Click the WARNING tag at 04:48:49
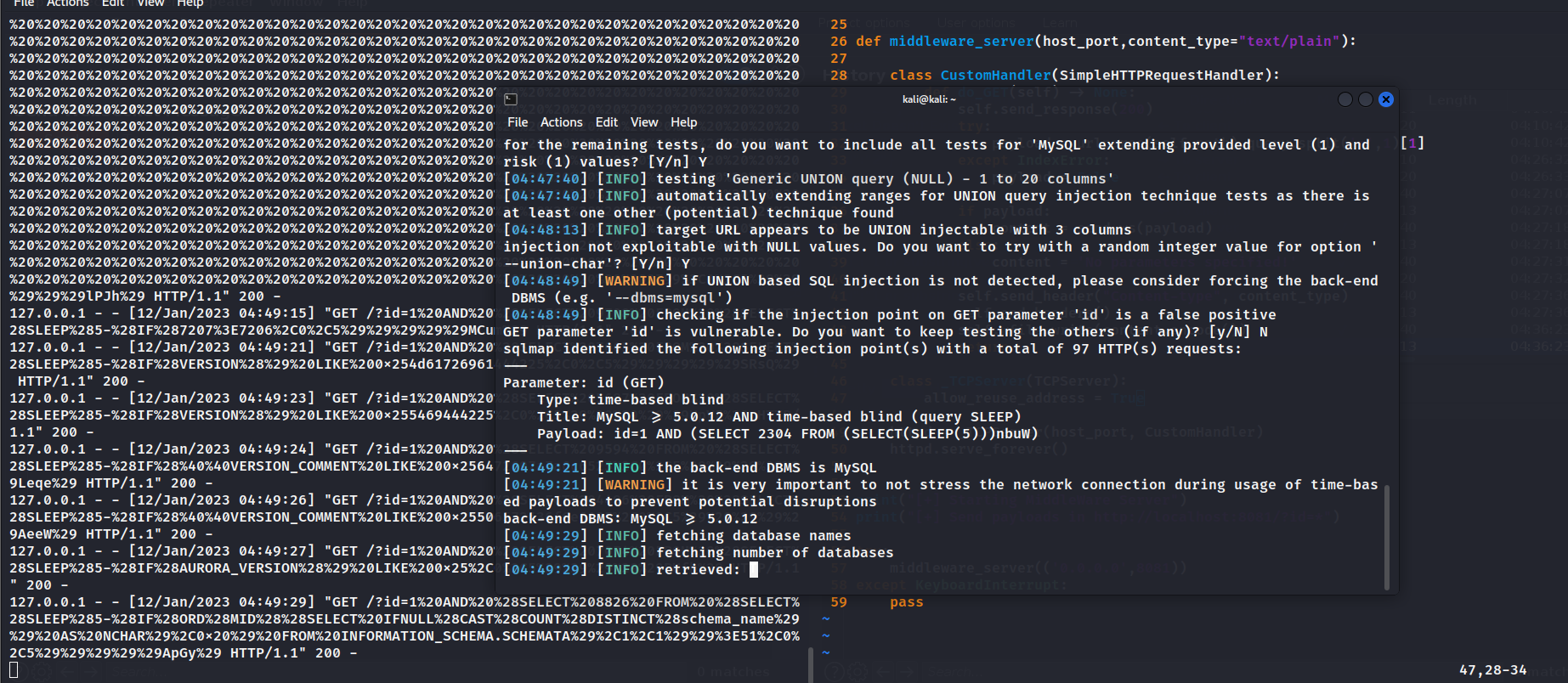 635,280
